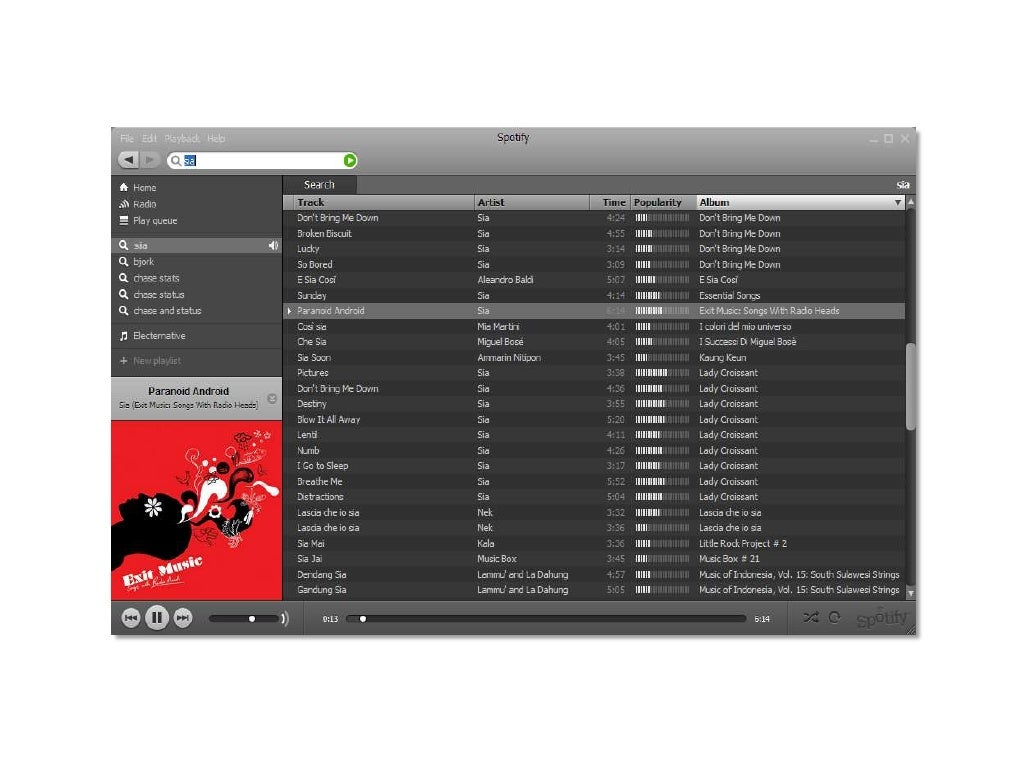The image size is (1024, 768).
Task: Sort by Time column header
Action: 610,202
